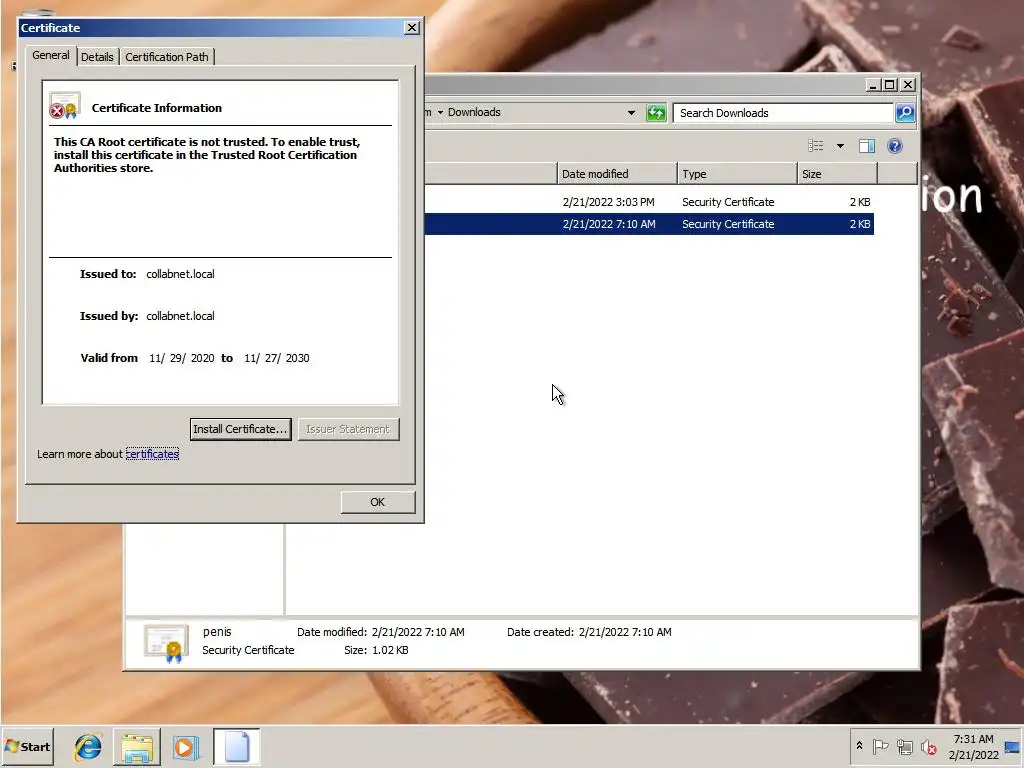The image size is (1024, 768).
Task: Click the certificate icon in details pane
Action: (x=166, y=643)
